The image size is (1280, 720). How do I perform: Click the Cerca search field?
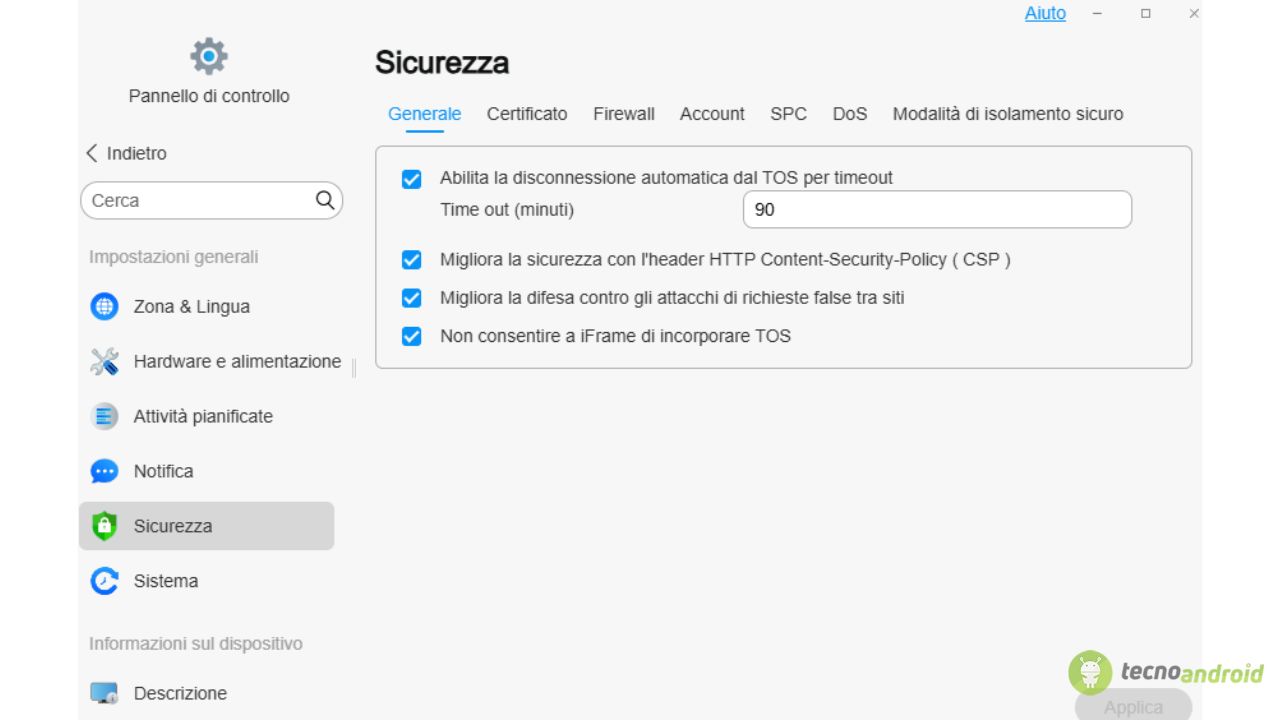click(198, 200)
